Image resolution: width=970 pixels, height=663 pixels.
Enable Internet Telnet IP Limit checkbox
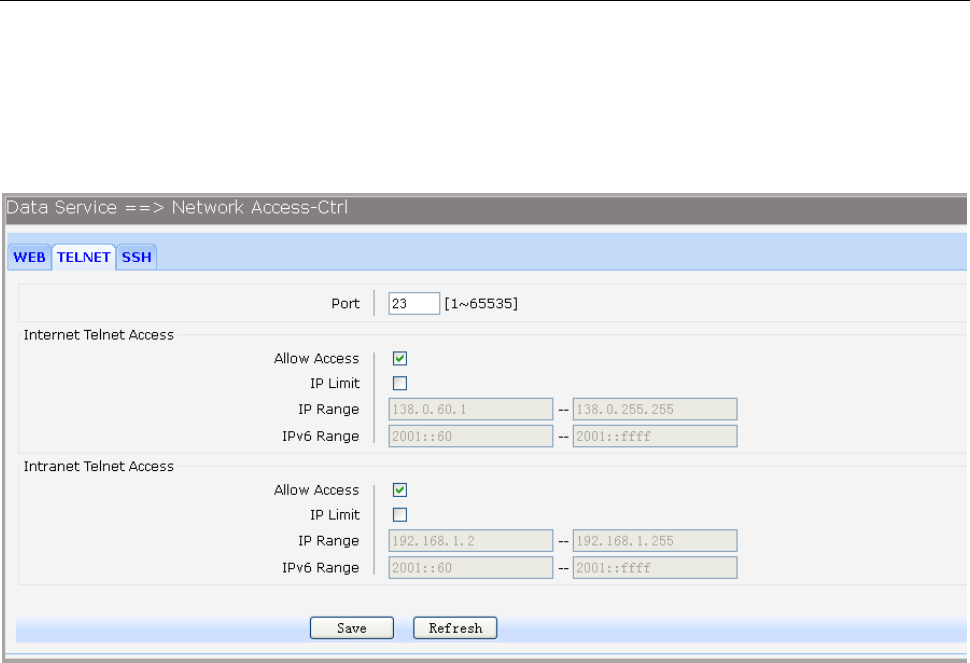pos(400,383)
